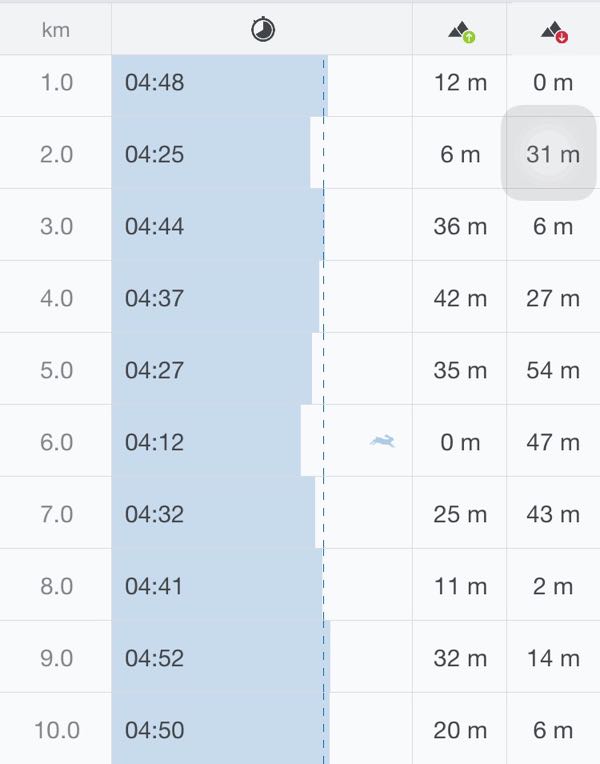Select the 04:50 split time

coord(155,731)
